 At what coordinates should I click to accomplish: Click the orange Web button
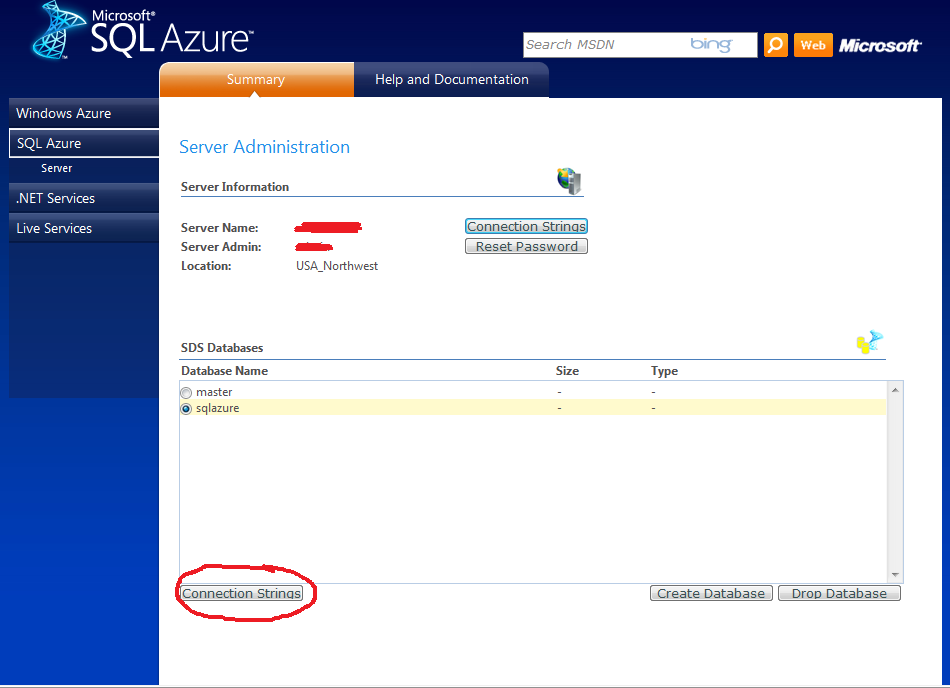tap(813, 45)
